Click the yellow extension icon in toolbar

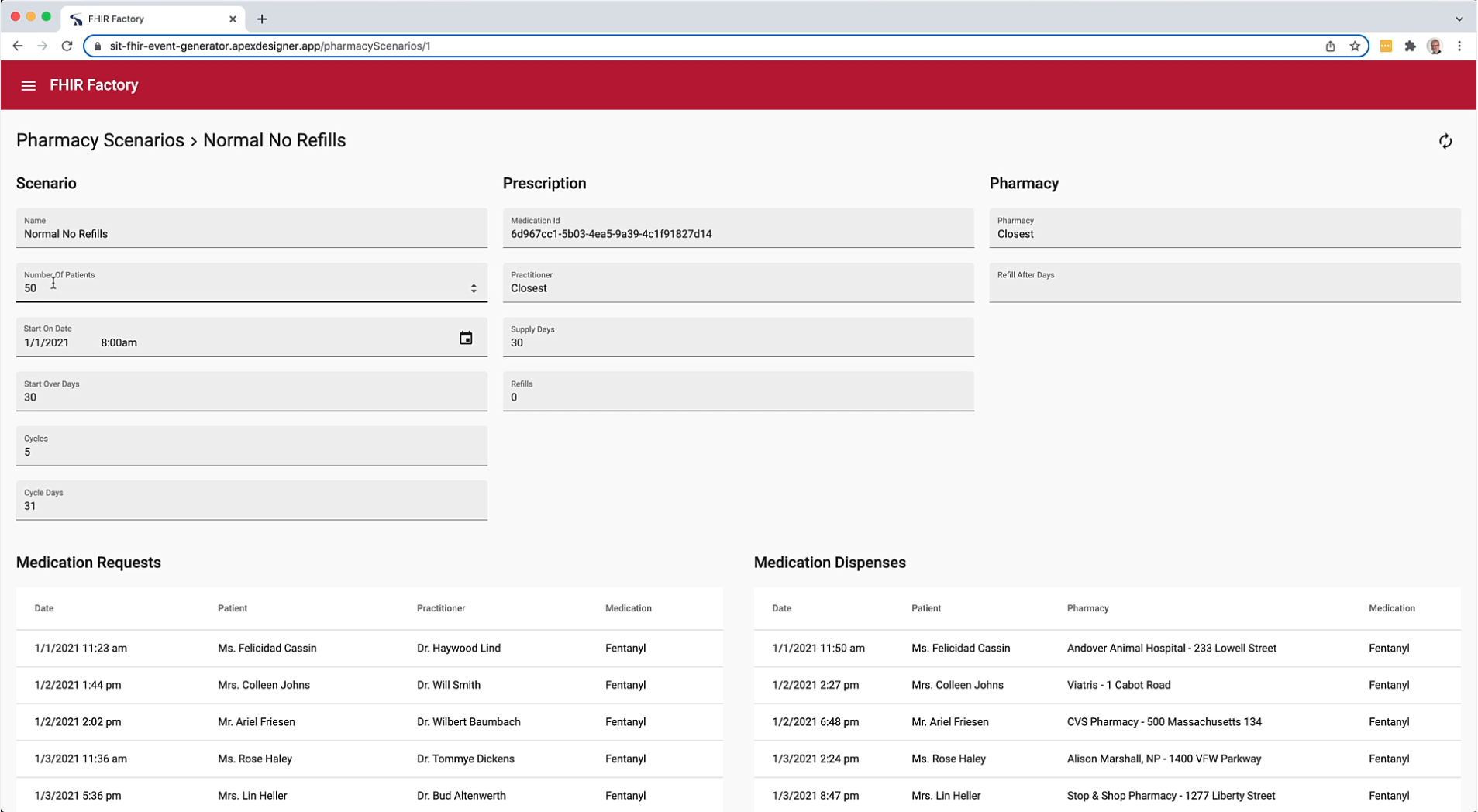click(x=1386, y=46)
